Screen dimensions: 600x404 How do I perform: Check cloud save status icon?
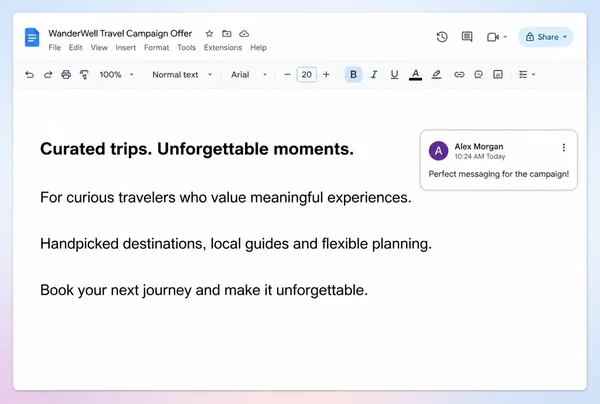click(244, 34)
